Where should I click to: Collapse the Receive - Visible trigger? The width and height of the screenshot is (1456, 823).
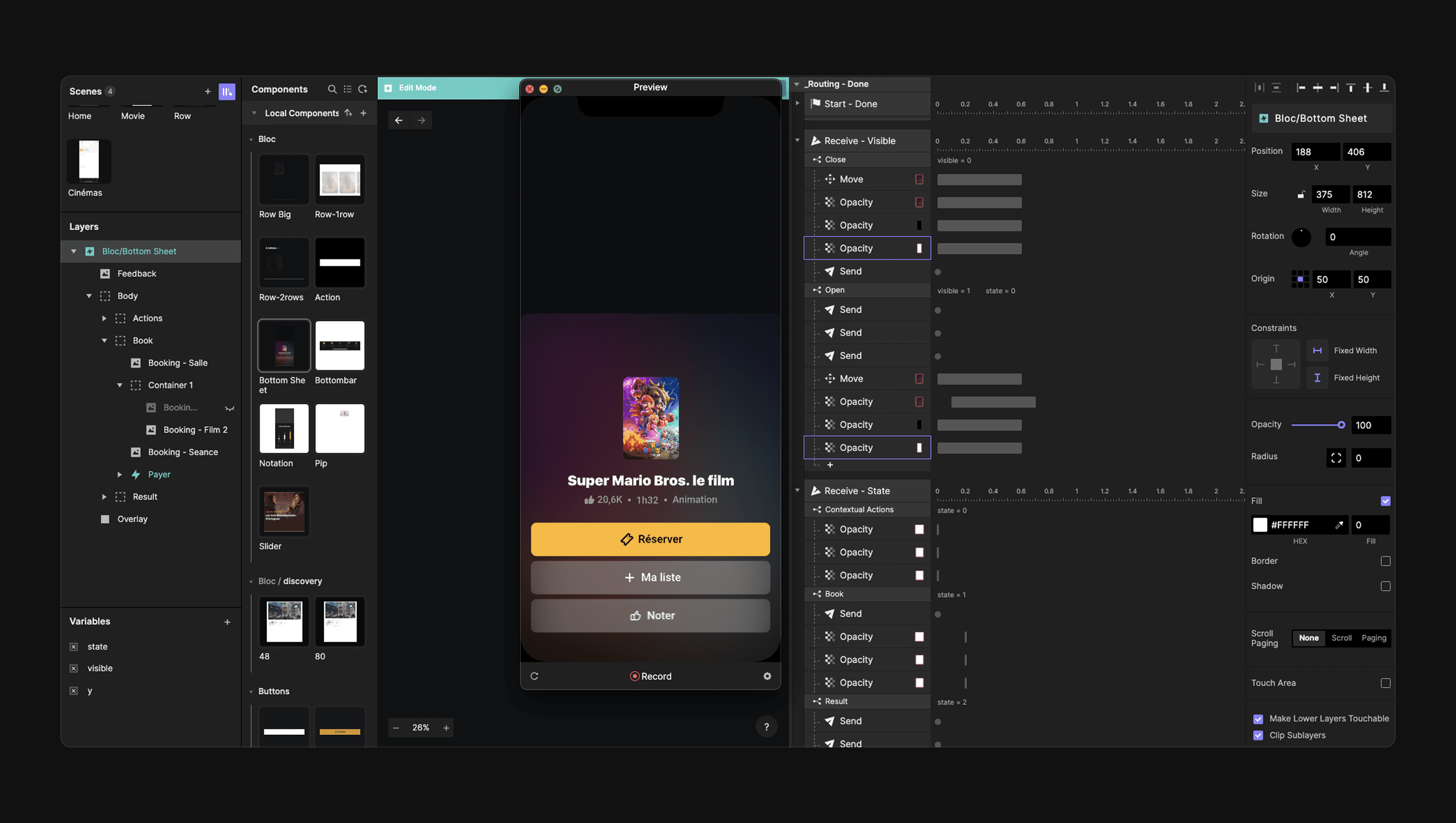797,140
